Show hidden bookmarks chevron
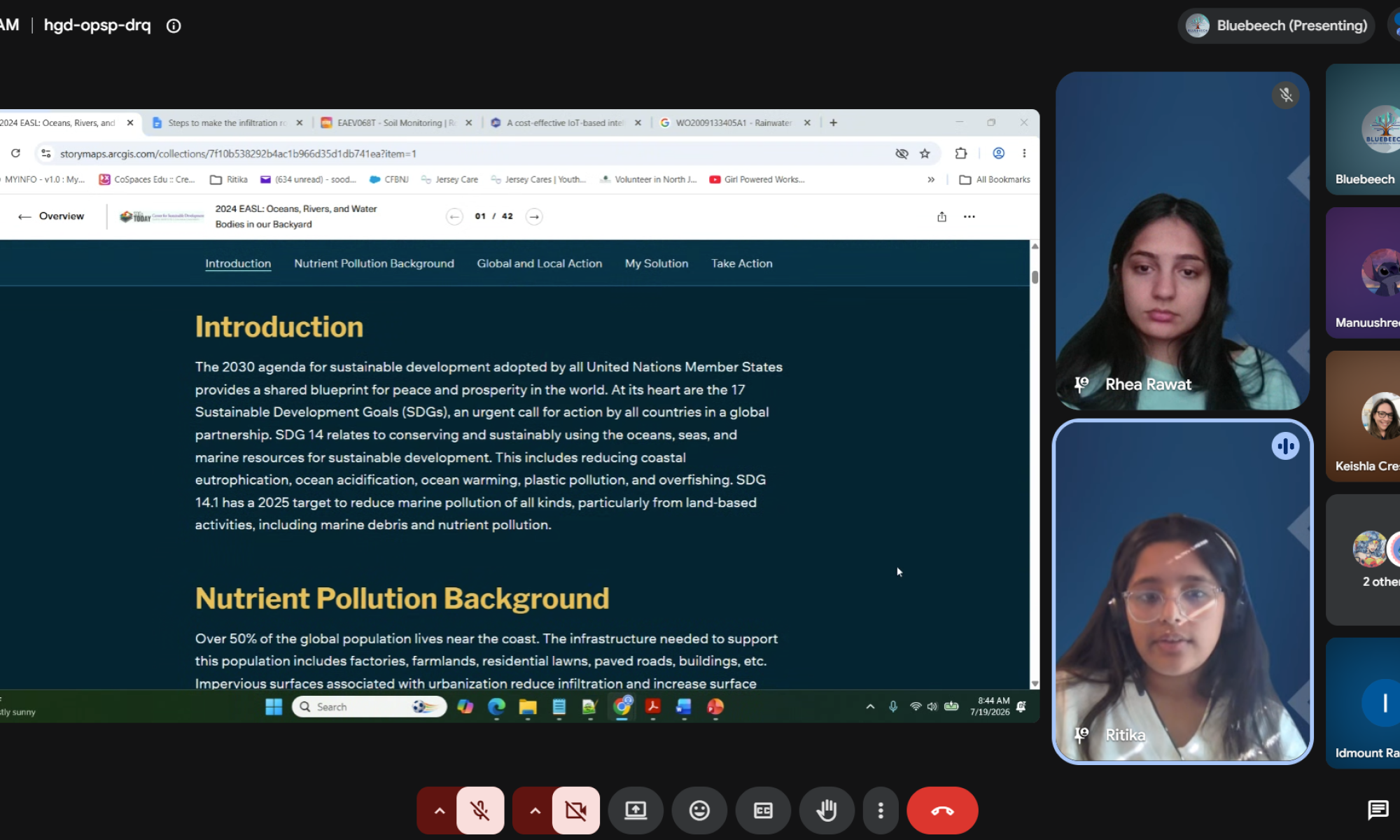1400x840 pixels. tap(931, 180)
